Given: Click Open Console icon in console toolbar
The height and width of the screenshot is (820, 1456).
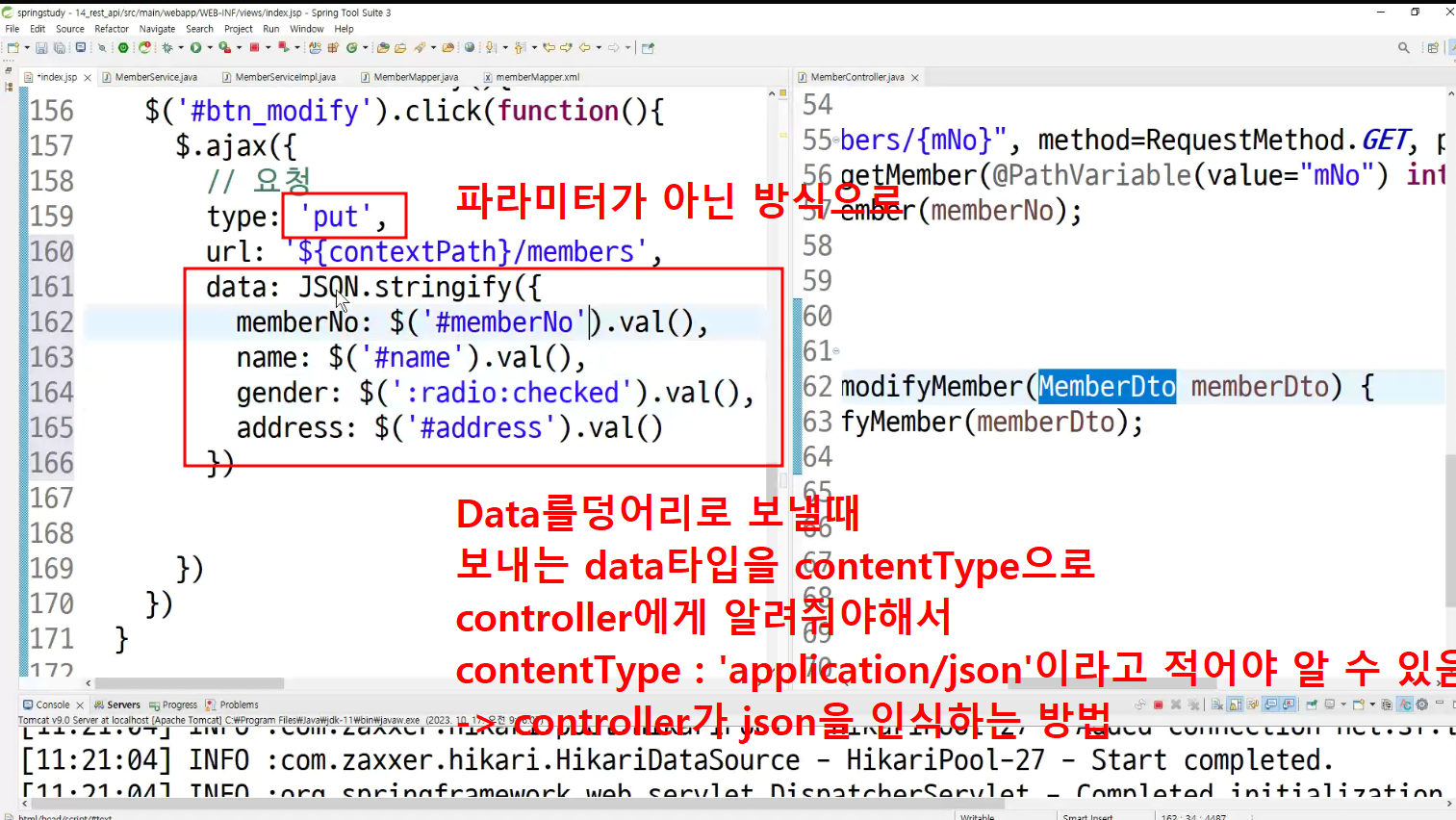Looking at the screenshot, I should 1358,705.
